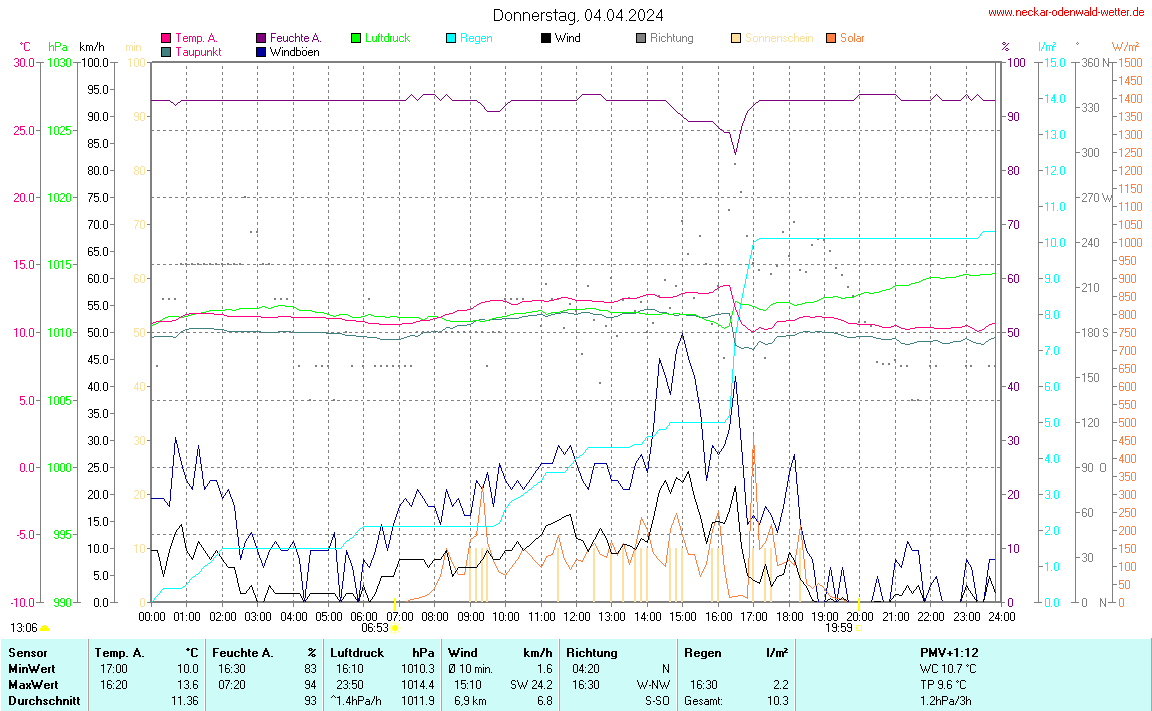Click the cyan Regen legend swatch

pyautogui.click(x=451, y=38)
